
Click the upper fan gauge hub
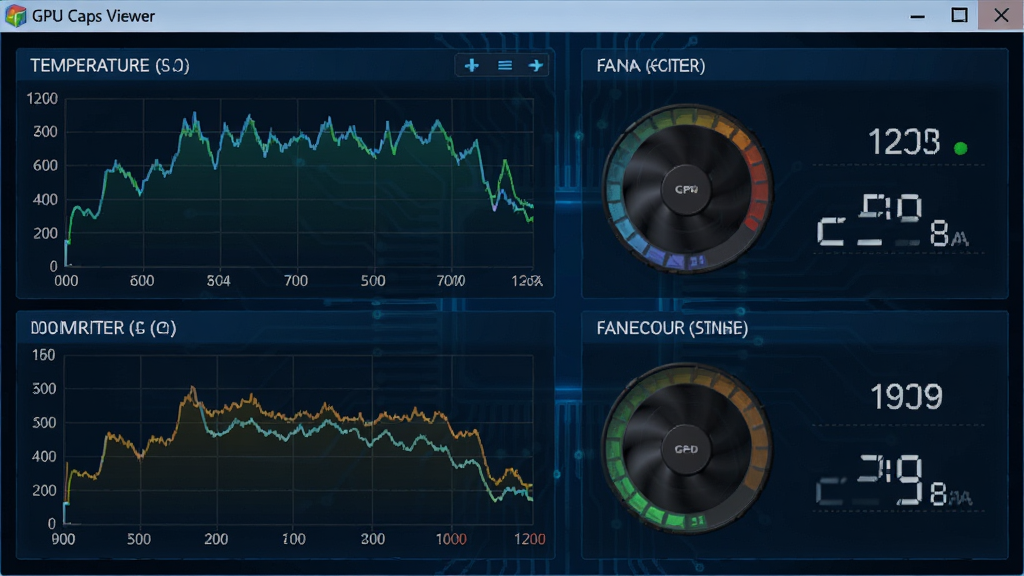[686, 189]
